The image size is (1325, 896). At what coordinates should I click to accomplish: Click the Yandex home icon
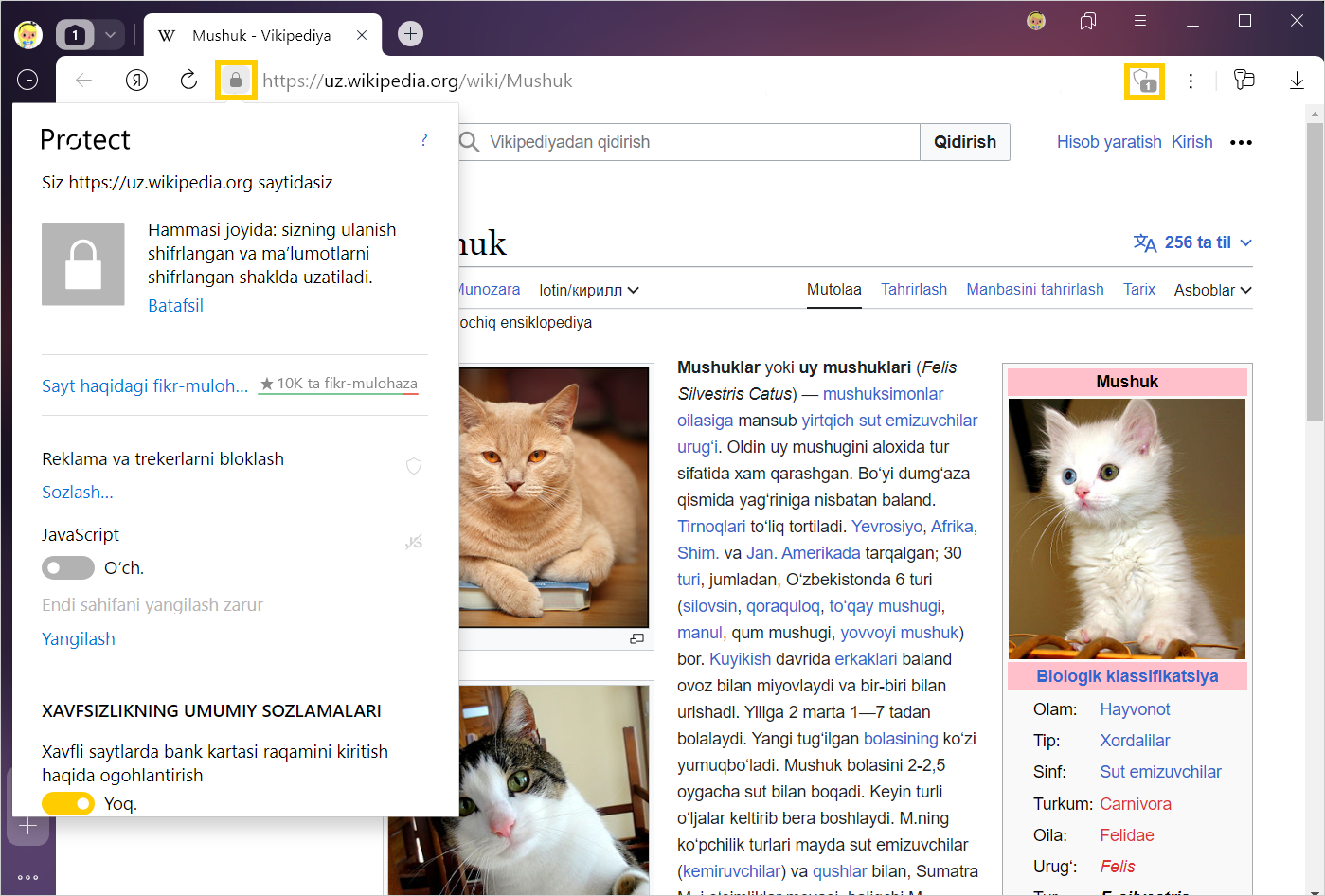[x=137, y=81]
